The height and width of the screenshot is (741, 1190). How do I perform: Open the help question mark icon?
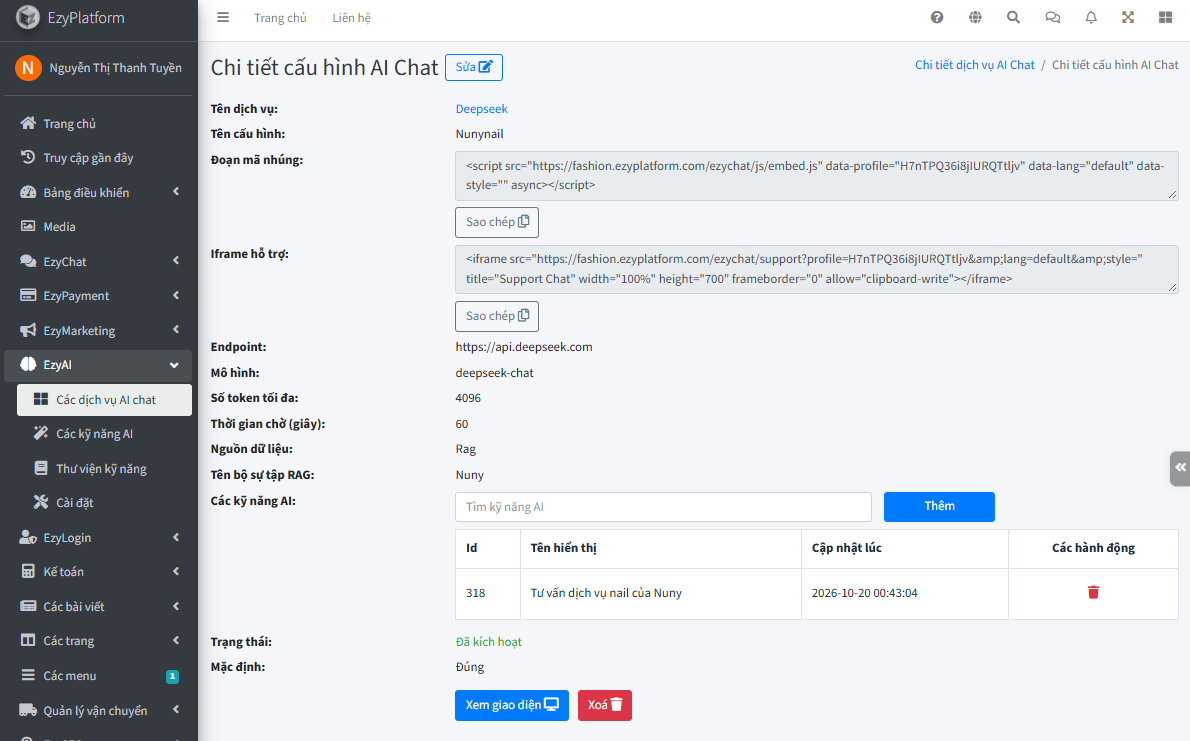[x=937, y=17]
